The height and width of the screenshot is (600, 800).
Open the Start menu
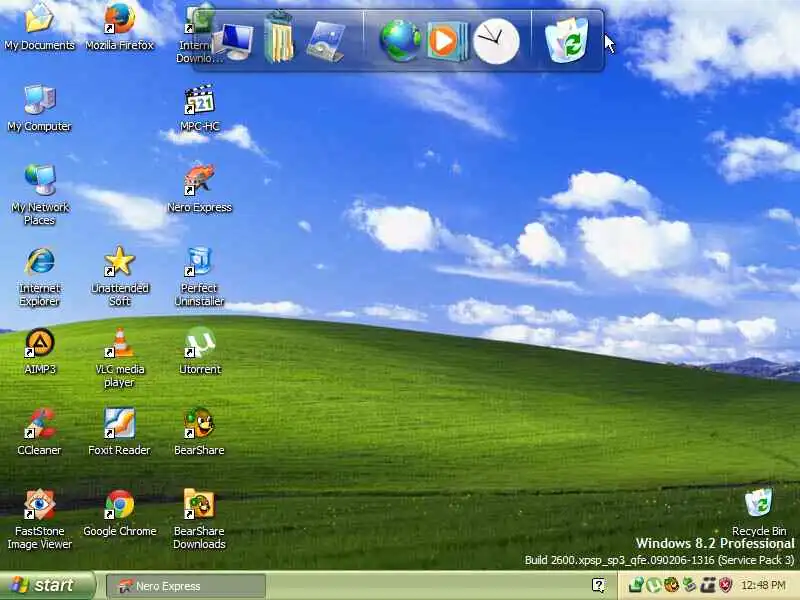point(47,585)
